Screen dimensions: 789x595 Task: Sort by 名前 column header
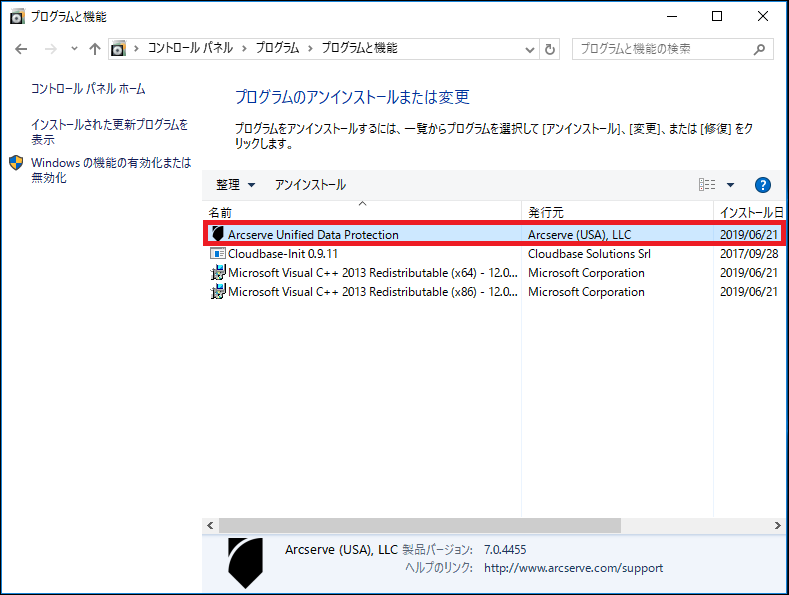click(362, 212)
